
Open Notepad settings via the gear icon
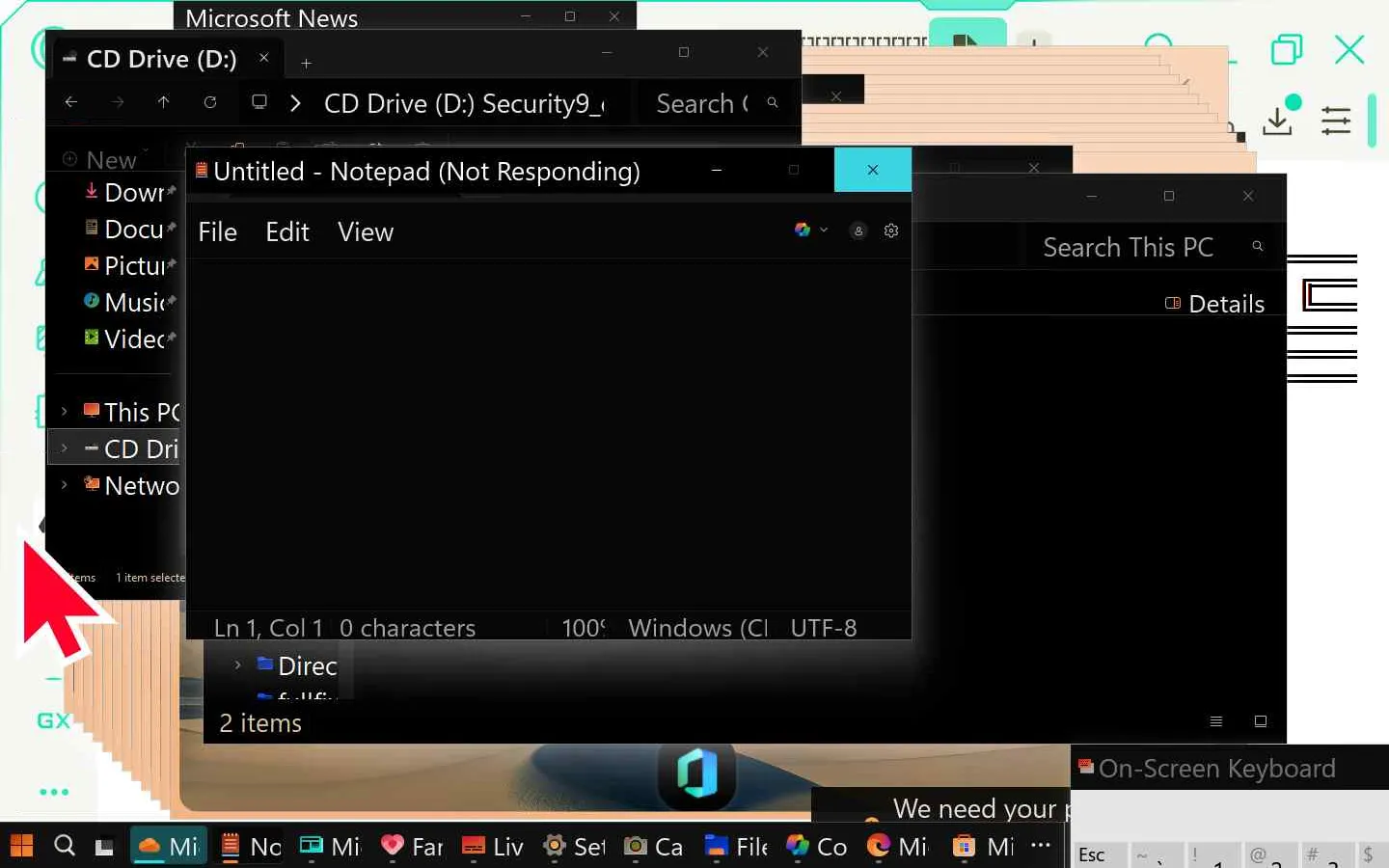(891, 231)
